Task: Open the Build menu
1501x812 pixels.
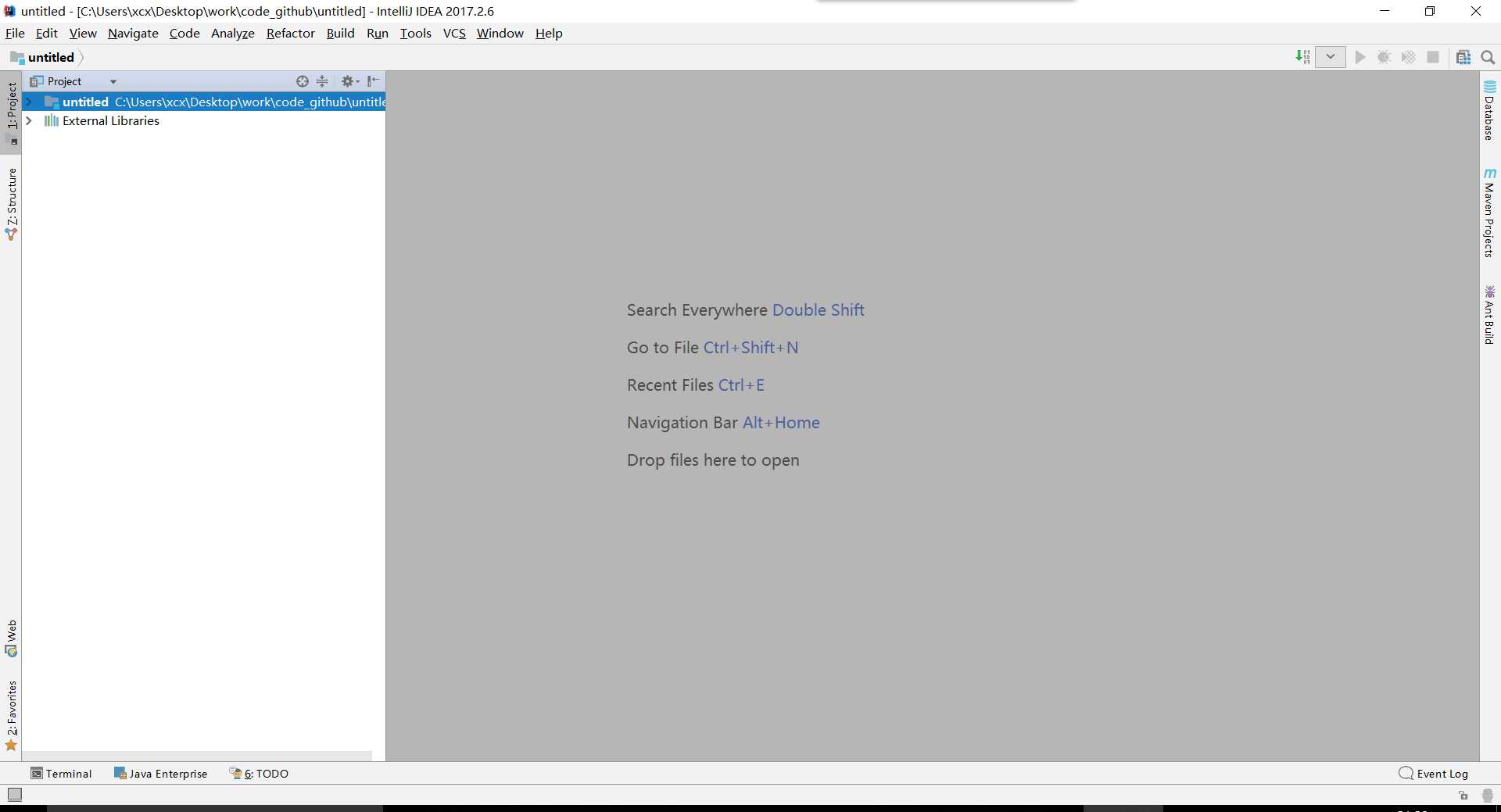Action: coord(341,33)
